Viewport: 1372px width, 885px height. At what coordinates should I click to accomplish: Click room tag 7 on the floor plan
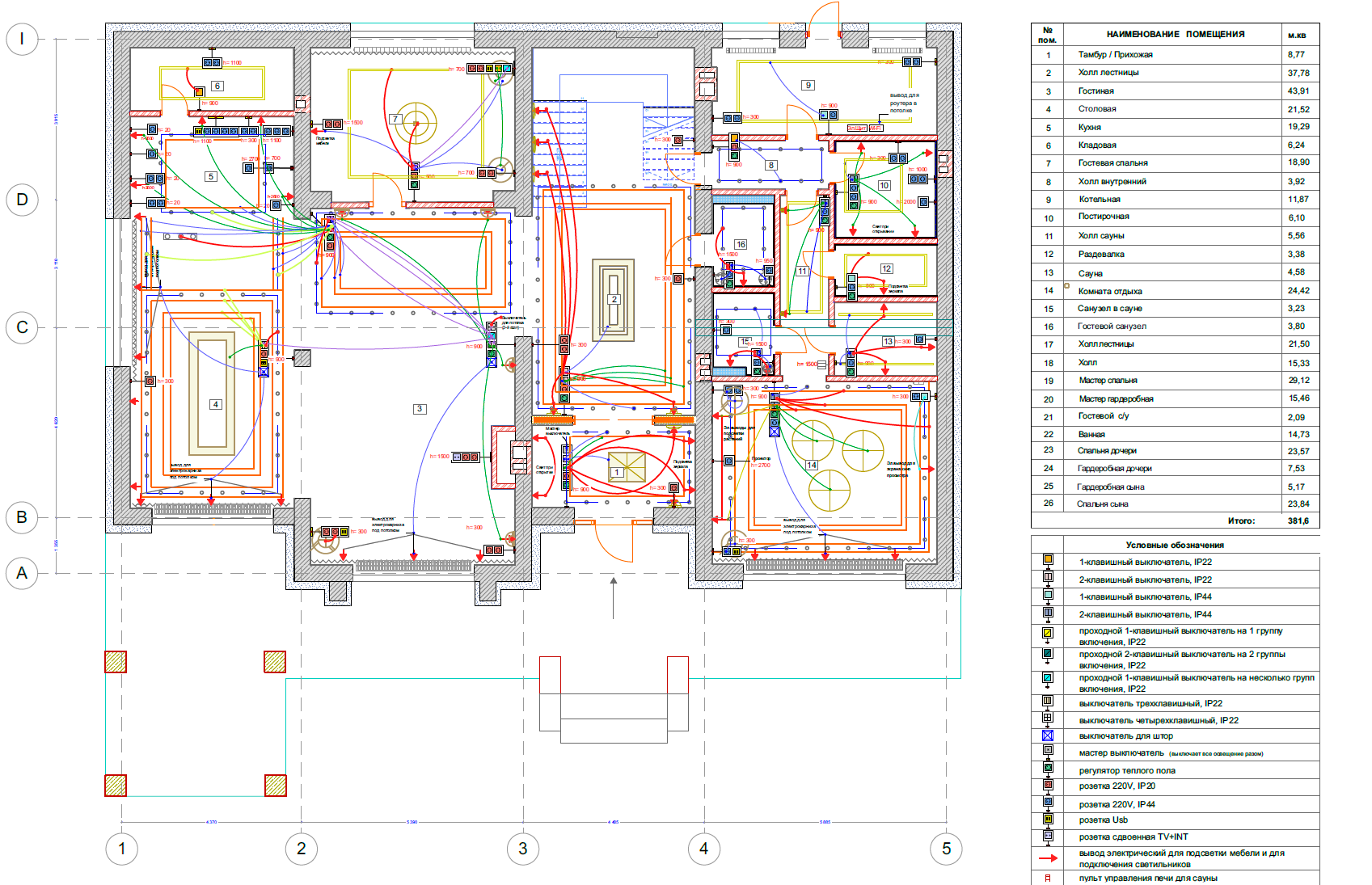[x=395, y=119]
